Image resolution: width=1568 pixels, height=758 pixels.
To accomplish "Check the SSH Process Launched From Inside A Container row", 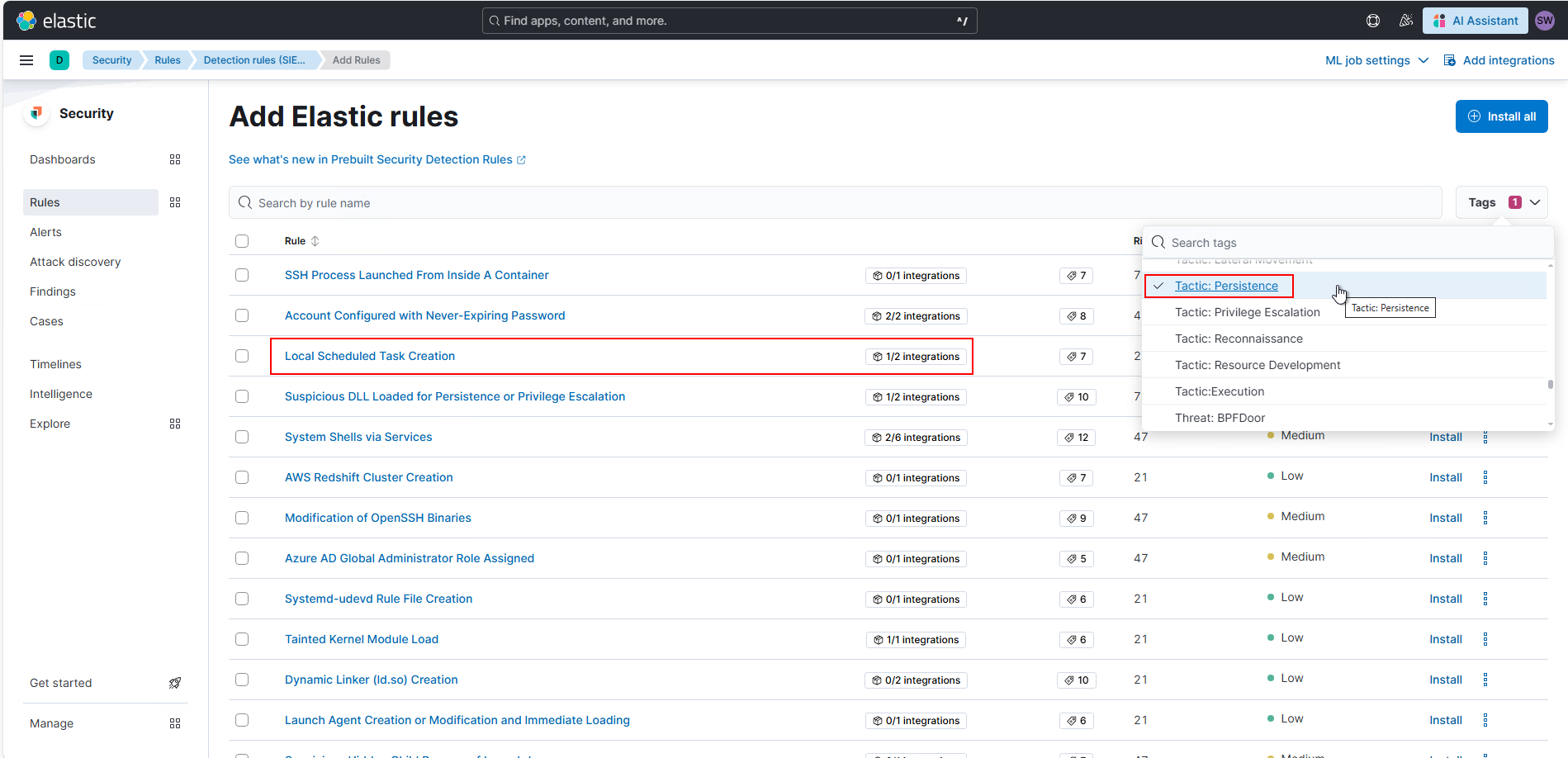I will click(x=242, y=275).
